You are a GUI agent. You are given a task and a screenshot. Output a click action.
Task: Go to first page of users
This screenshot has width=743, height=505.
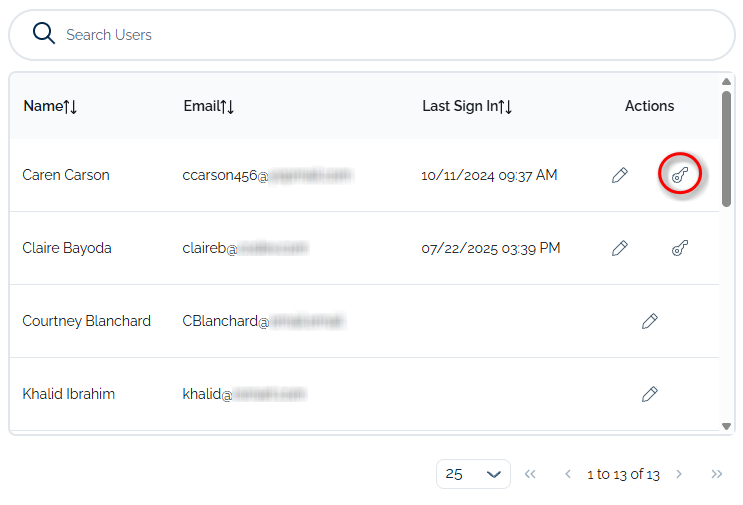point(530,474)
